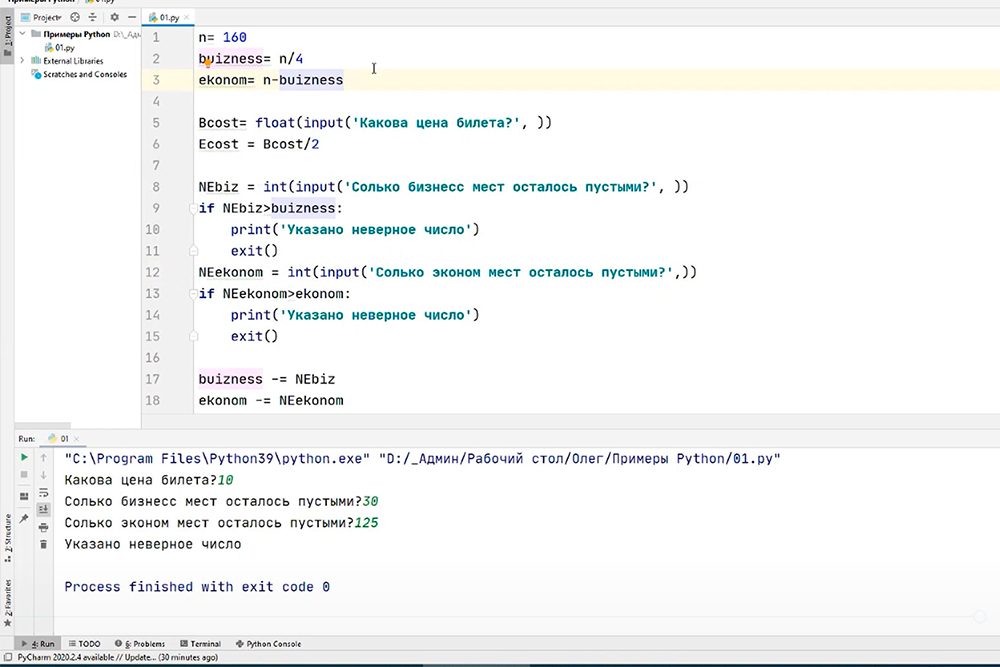
Task: Hide the Project panel with minus icon
Action: tap(133, 17)
